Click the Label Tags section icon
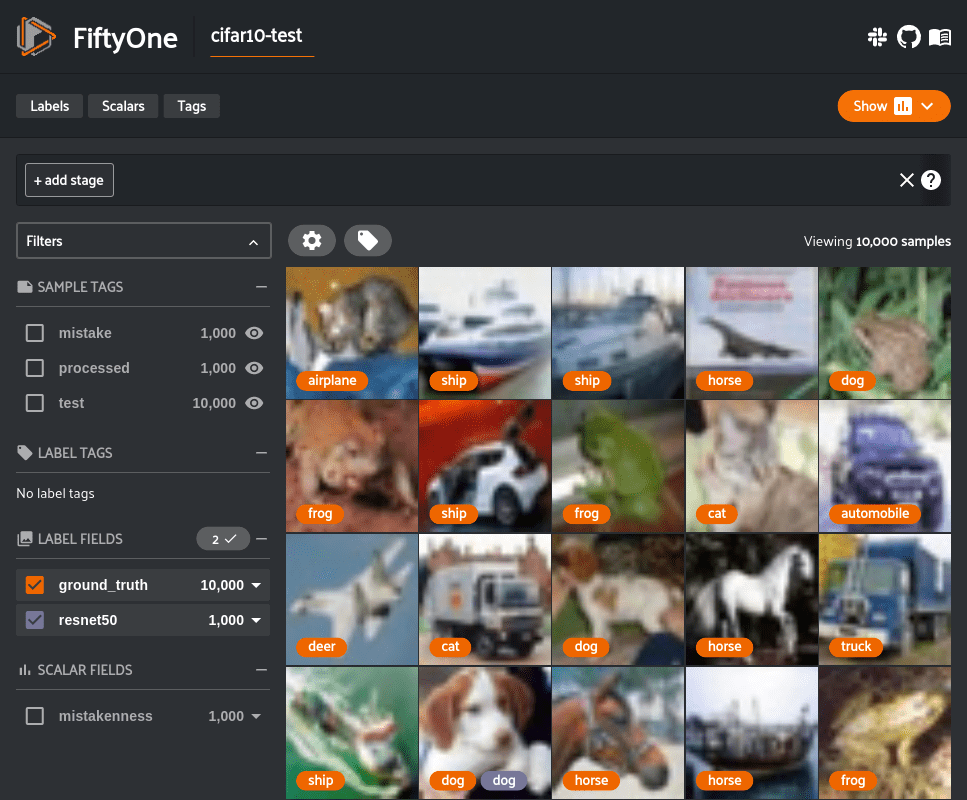This screenshot has width=967, height=800. click(25, 453)
